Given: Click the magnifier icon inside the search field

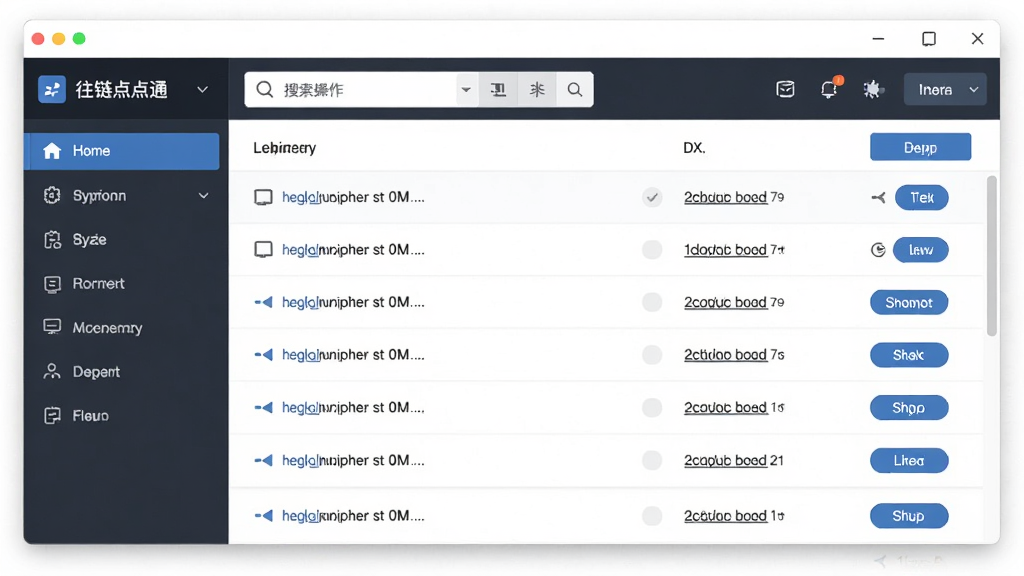Looking at the screenshot, I should (x=264, y=89).
